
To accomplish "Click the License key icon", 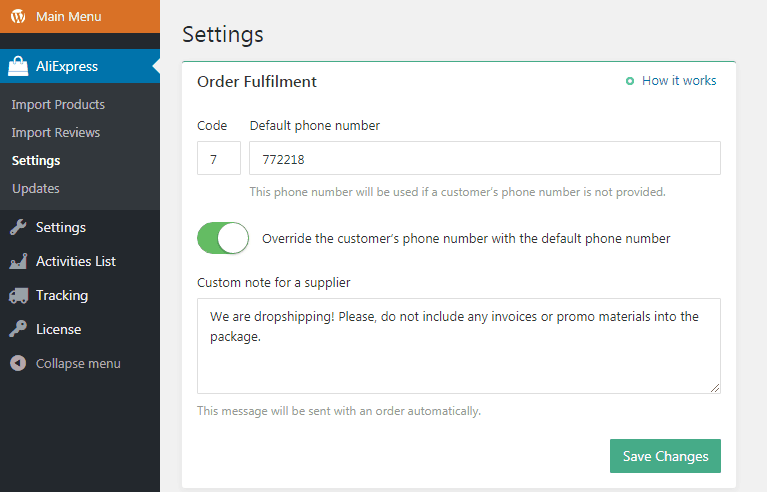I will tap(18, 329).
